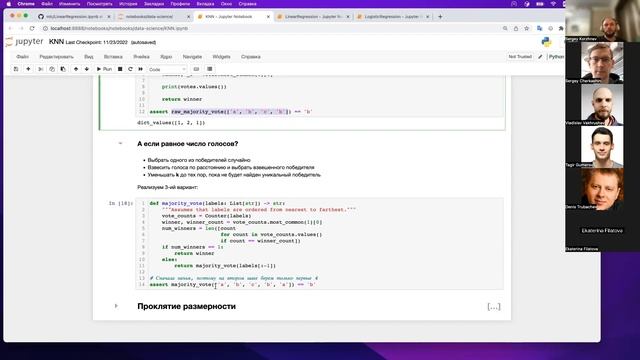Image resolution: width=640 pixels, height=360 pixels.
Task: Open the Закладки menu in macOS menu bar
Action: (x=154, y=4)
